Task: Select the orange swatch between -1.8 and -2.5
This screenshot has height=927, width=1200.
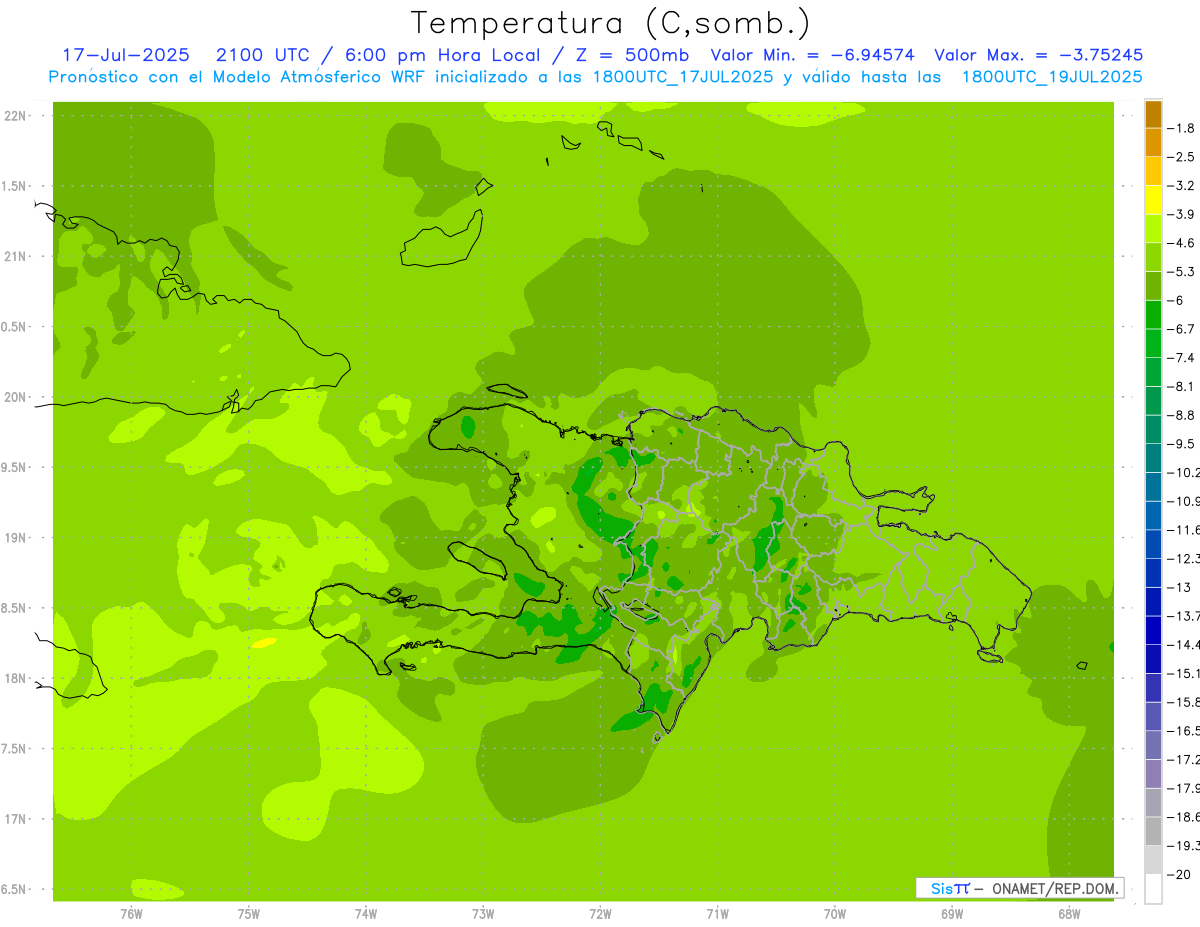Action: pyautogui.click(x=1153, y=142)
